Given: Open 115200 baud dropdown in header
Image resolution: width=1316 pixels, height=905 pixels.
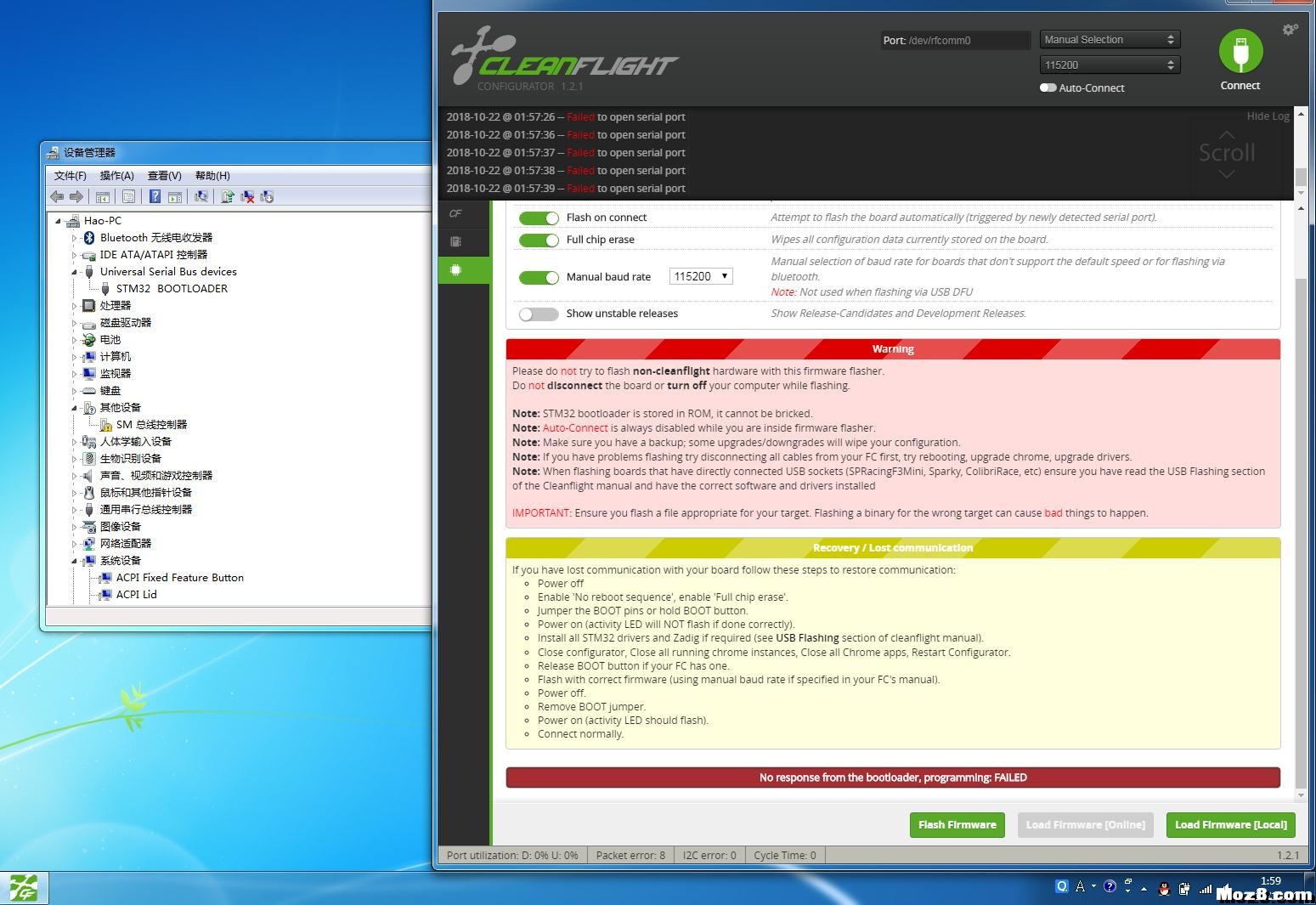Looking at the screenshot, I should [1110, 65].
